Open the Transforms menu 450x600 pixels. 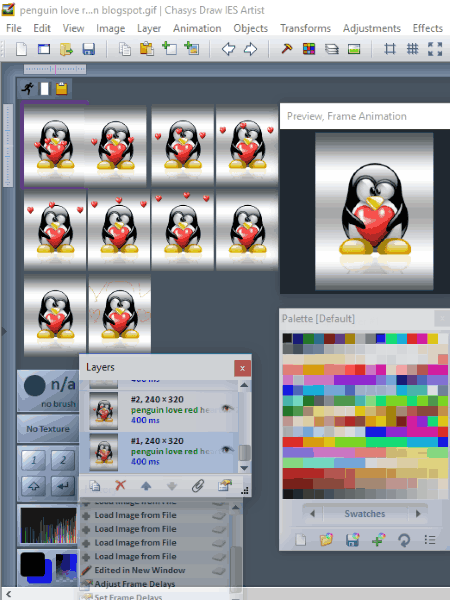pyautogui.click(x=305, y=28)
